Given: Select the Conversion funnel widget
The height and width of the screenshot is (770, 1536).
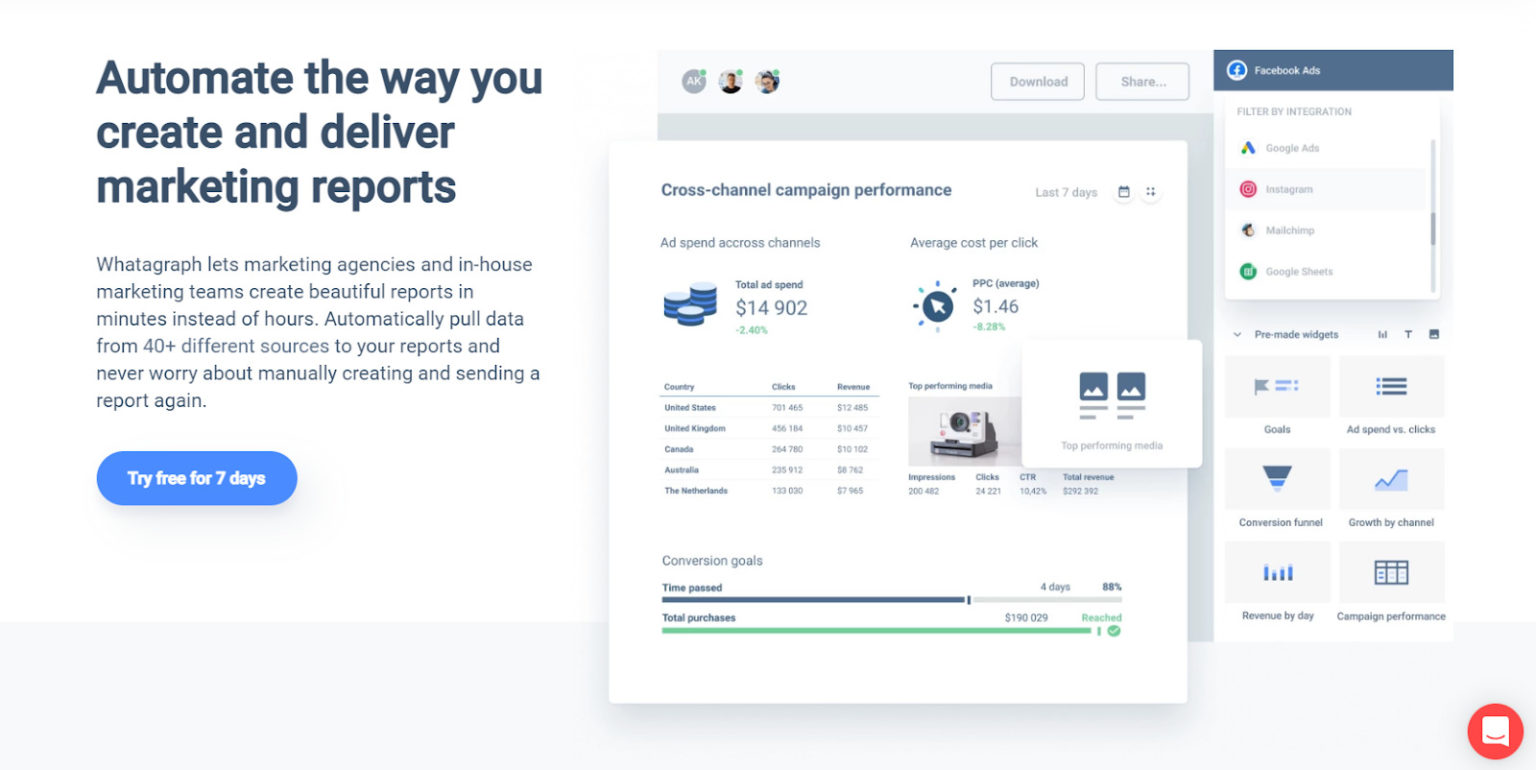Looking at the screenshot, I should point(1277,479).
